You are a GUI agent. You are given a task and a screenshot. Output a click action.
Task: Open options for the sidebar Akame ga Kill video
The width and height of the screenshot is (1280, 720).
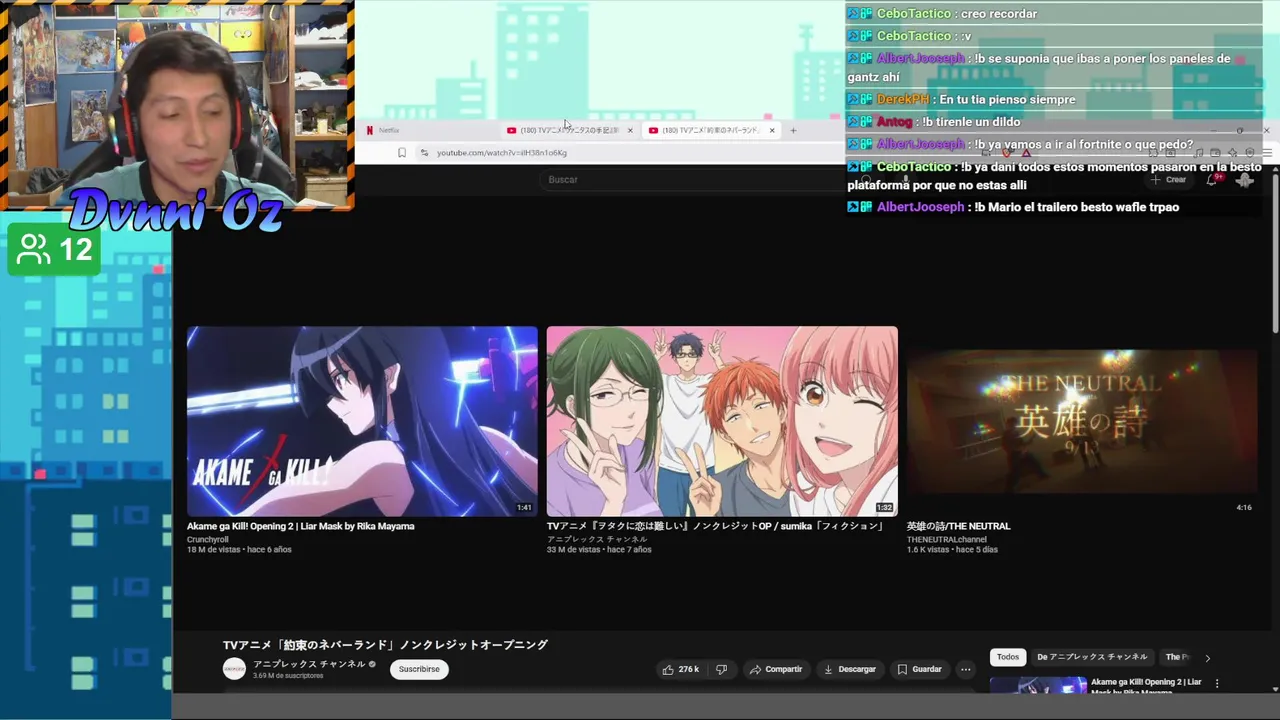pyautogui.click(x=1217, y=683)
